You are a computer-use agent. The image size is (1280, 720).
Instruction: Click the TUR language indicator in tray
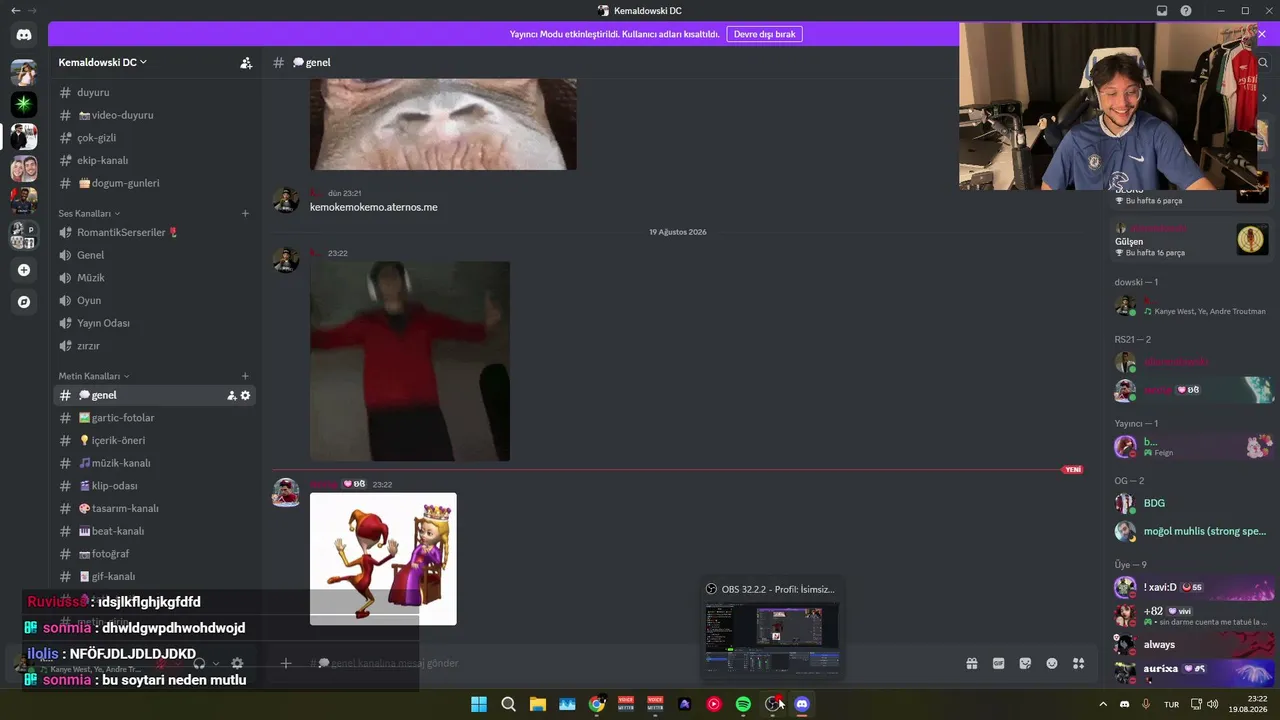(x=1171, y=704)
